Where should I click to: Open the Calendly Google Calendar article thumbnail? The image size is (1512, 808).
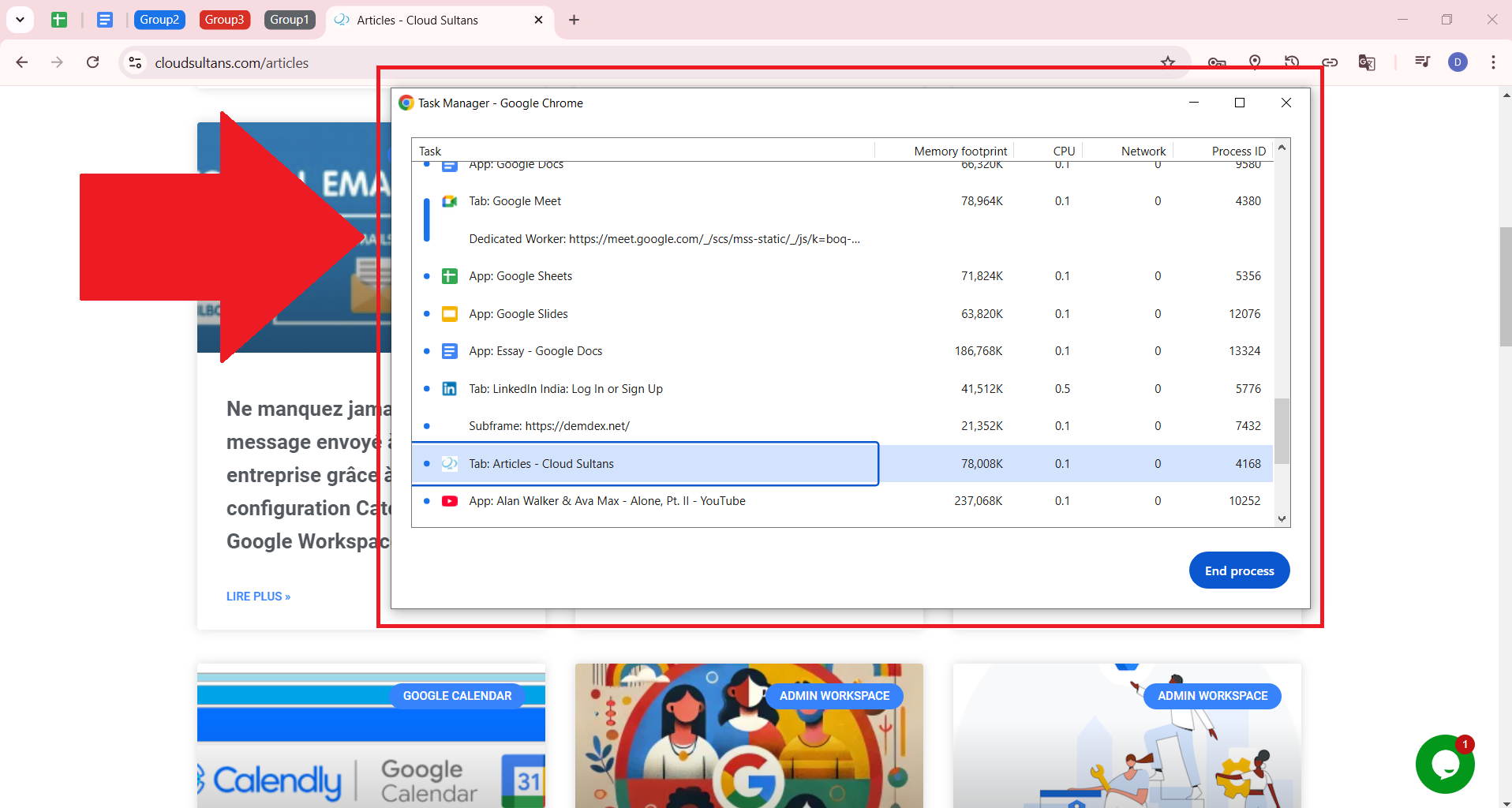[x=371, y=735]
